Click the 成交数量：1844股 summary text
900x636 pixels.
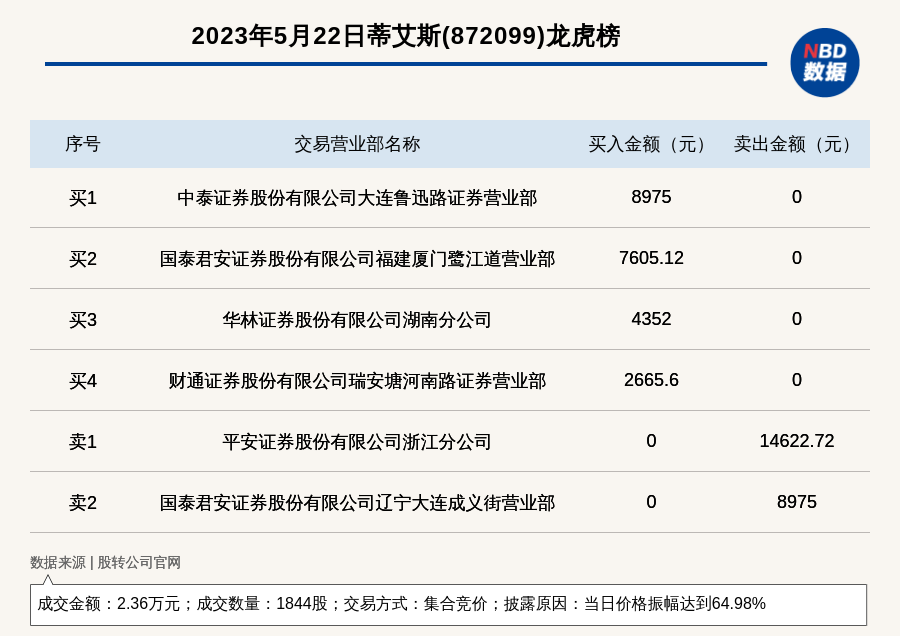tap(262, 604)
